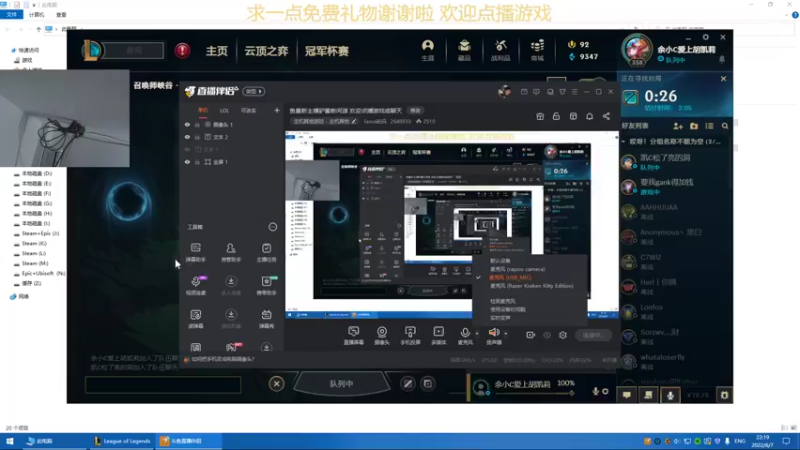Open the 主播任务 tool
800x450 pixels.
click(266, 252)
